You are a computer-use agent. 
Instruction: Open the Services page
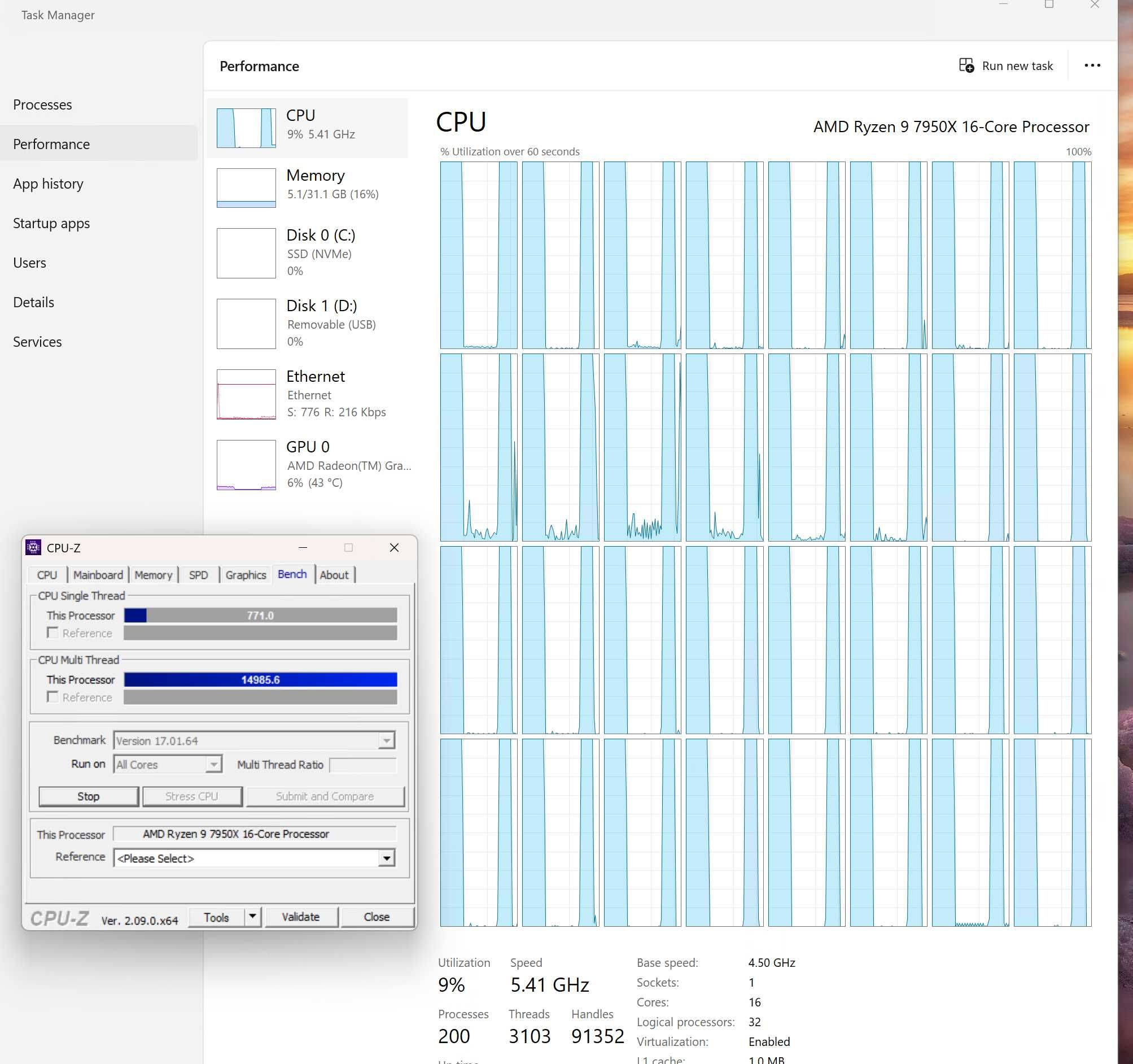tap(37, 342)
